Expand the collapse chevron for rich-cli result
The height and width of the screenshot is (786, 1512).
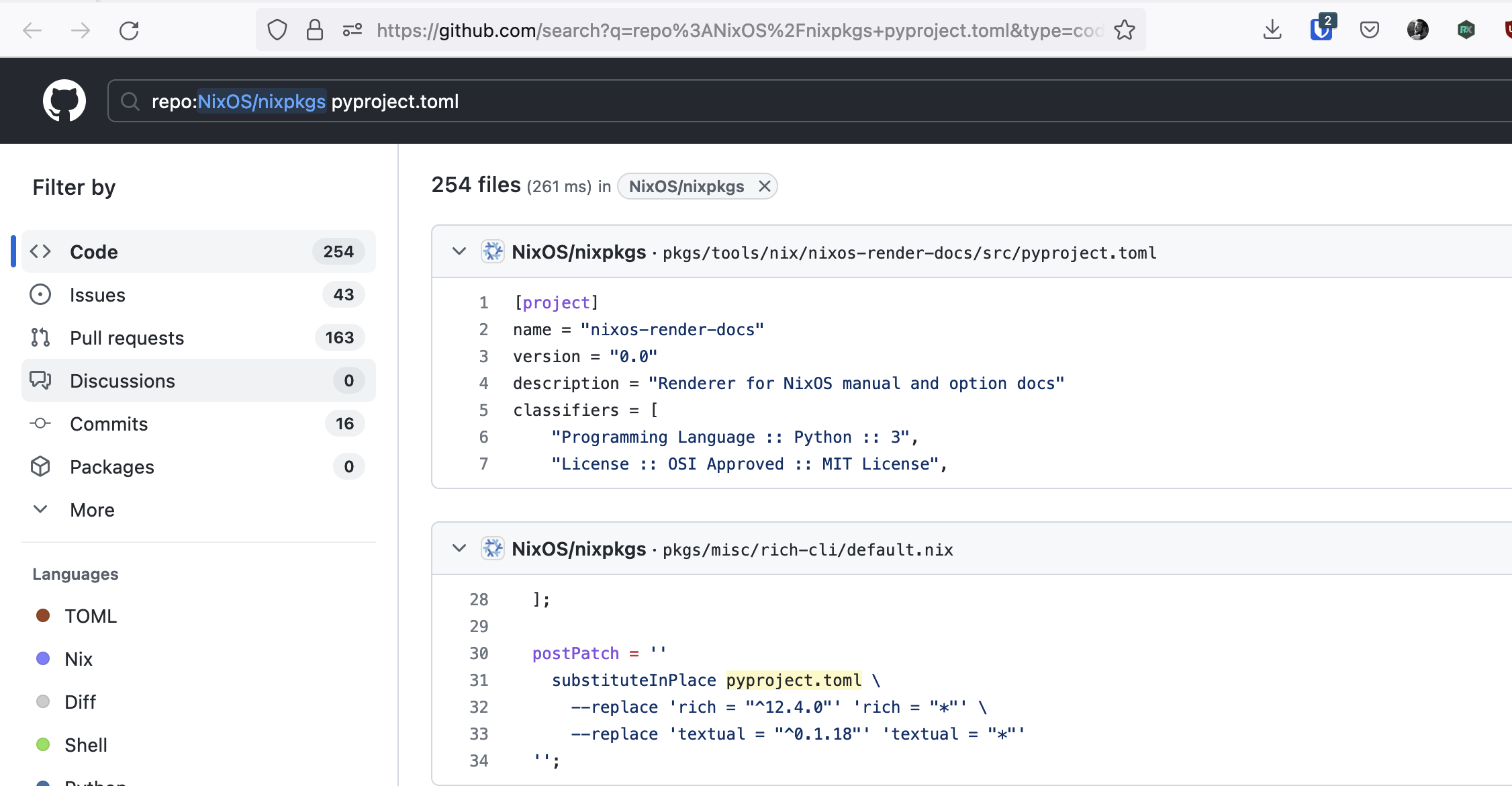point(459,549)
